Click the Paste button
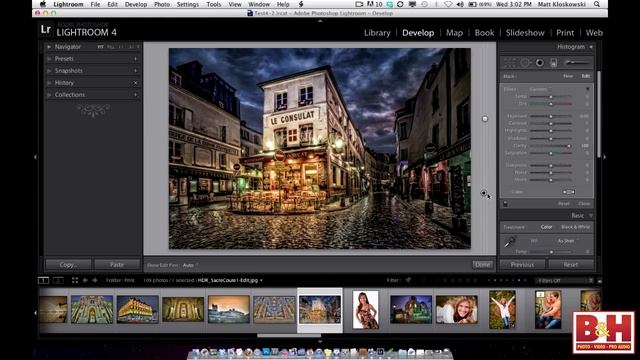This screenshot has height=360, width=640. click(117, 265)
